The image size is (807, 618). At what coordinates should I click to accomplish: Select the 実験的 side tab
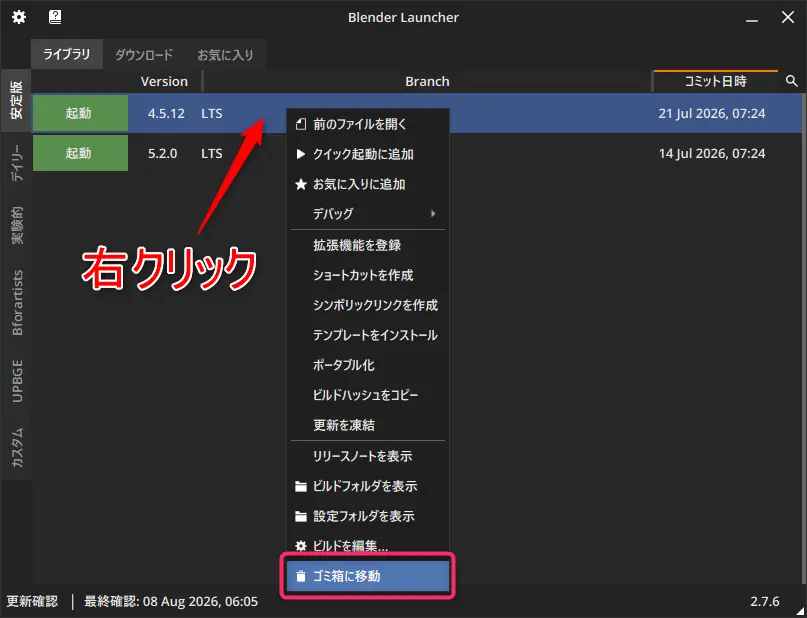tap(16, 225)
